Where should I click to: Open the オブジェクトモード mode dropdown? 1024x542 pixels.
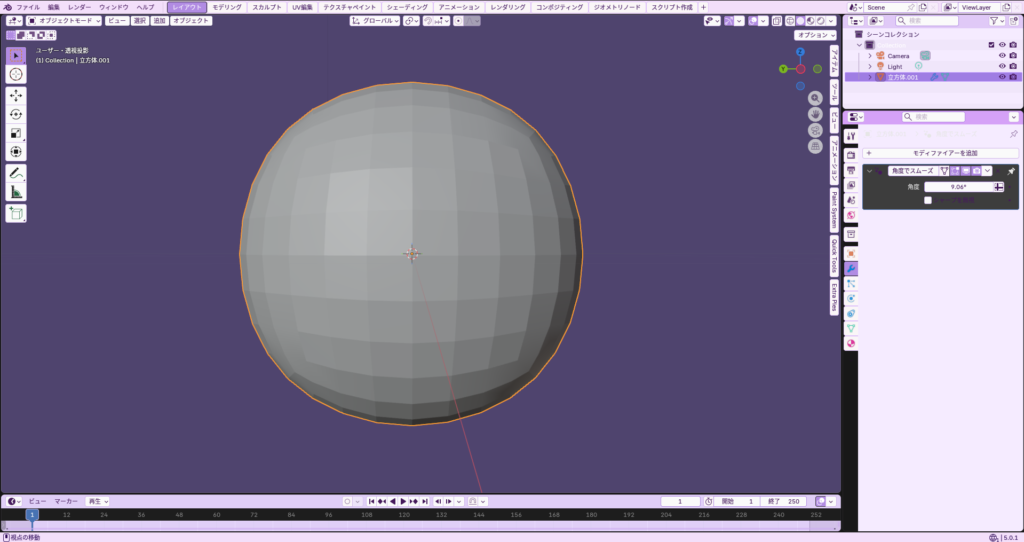pyautogui.click(x=64, y=20)
